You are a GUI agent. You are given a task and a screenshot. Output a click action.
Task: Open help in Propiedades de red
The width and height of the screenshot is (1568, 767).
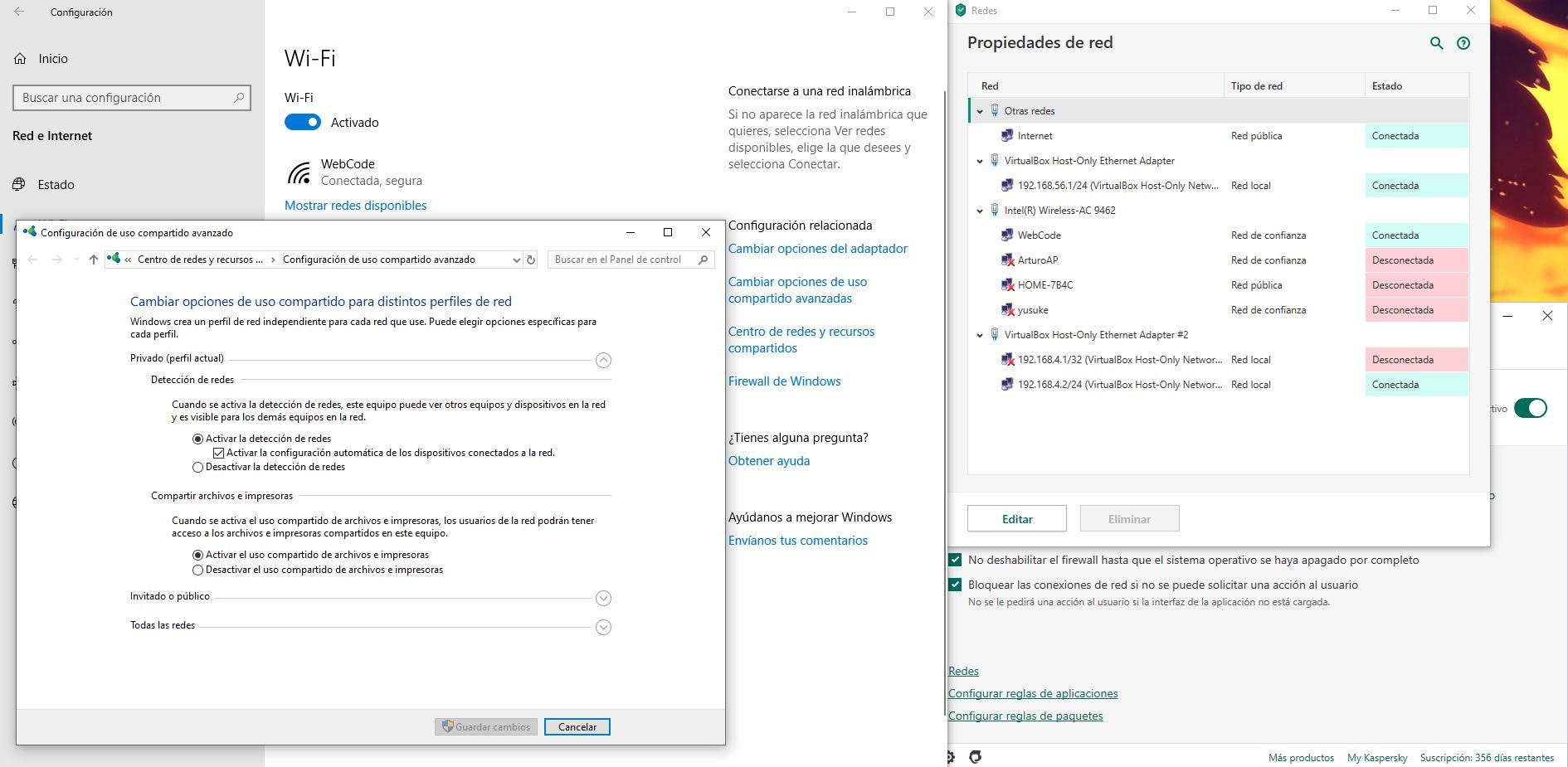(1463, 43)
